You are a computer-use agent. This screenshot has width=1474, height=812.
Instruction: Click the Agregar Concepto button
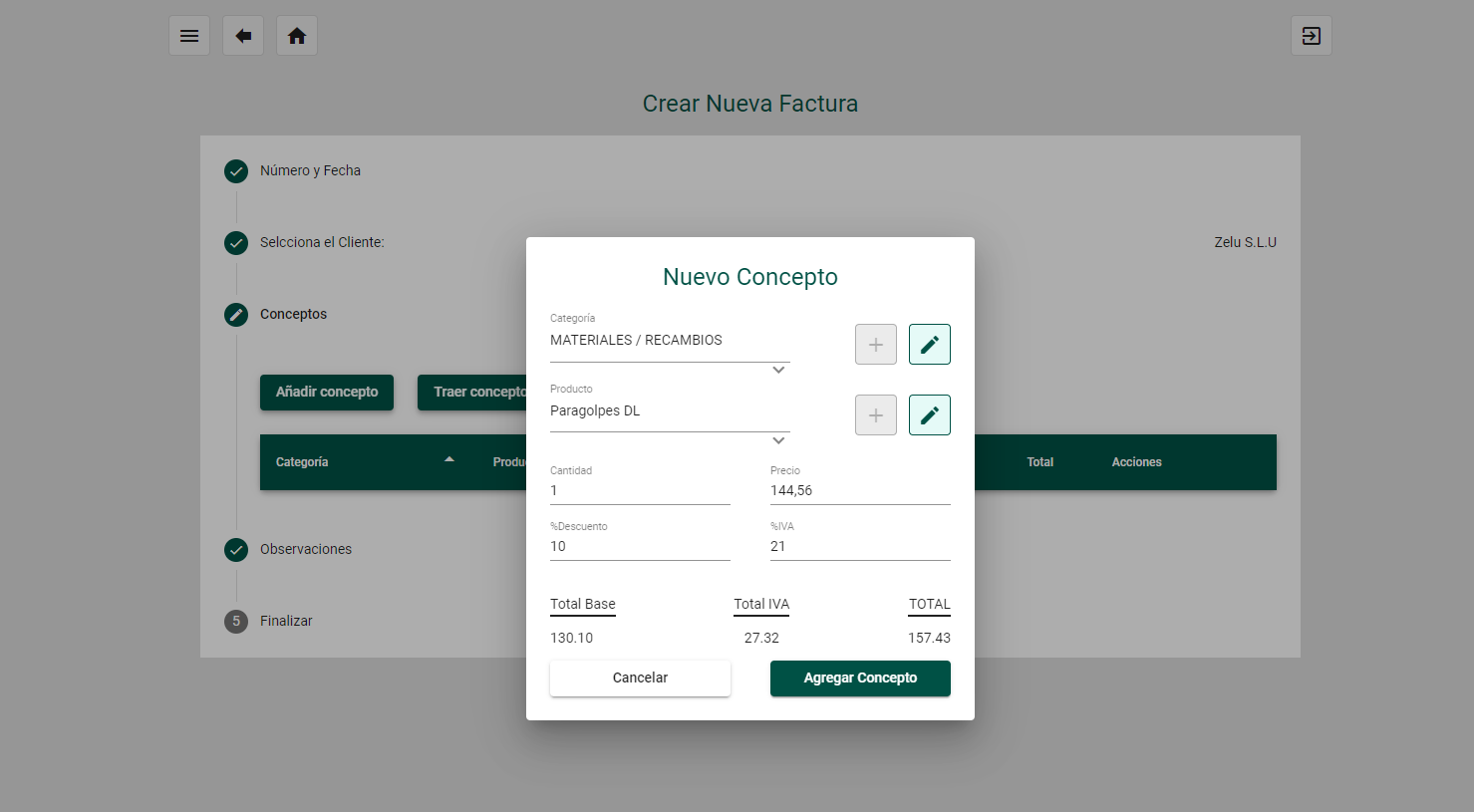tap(859, 678)
